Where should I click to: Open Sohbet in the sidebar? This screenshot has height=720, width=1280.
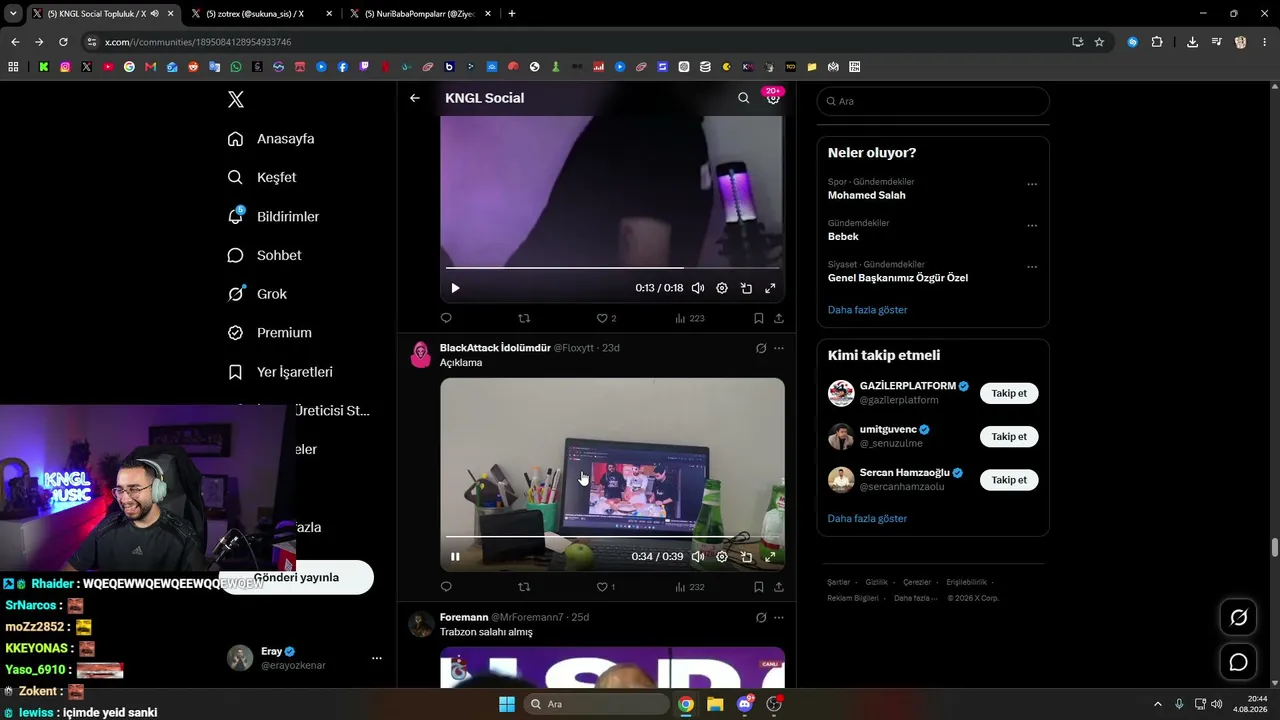tap(264, 255)
